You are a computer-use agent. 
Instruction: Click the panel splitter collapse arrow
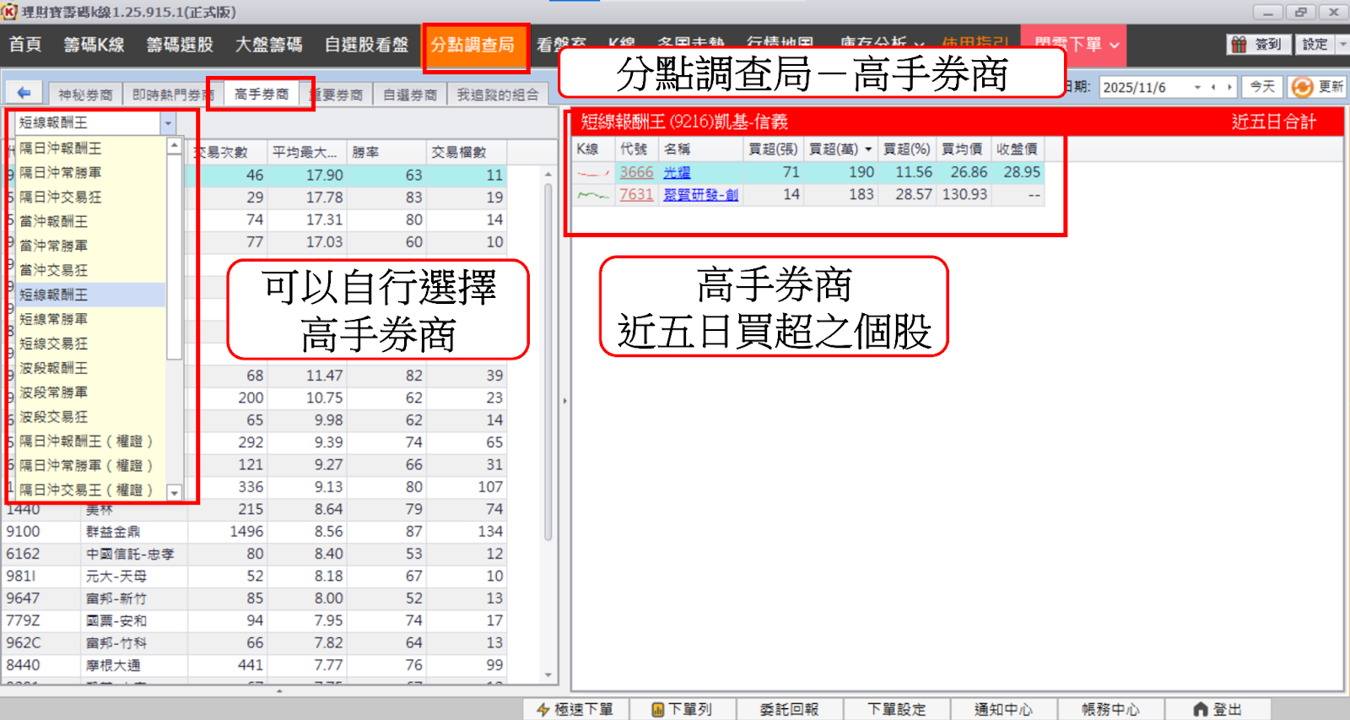(x=564, y=400)
